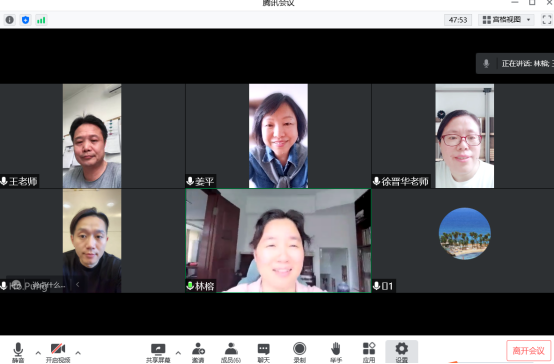Viewport: 554px width, 364px height.
Task: Select 姜平's video tile
Action: pyautogui.click(x=278, y=136)
